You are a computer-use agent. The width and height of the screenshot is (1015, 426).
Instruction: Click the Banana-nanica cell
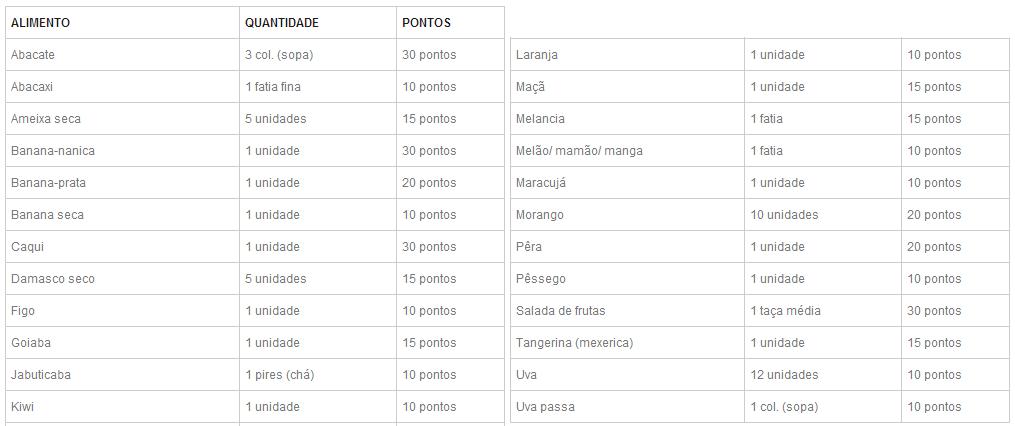[x=53, y=151]
